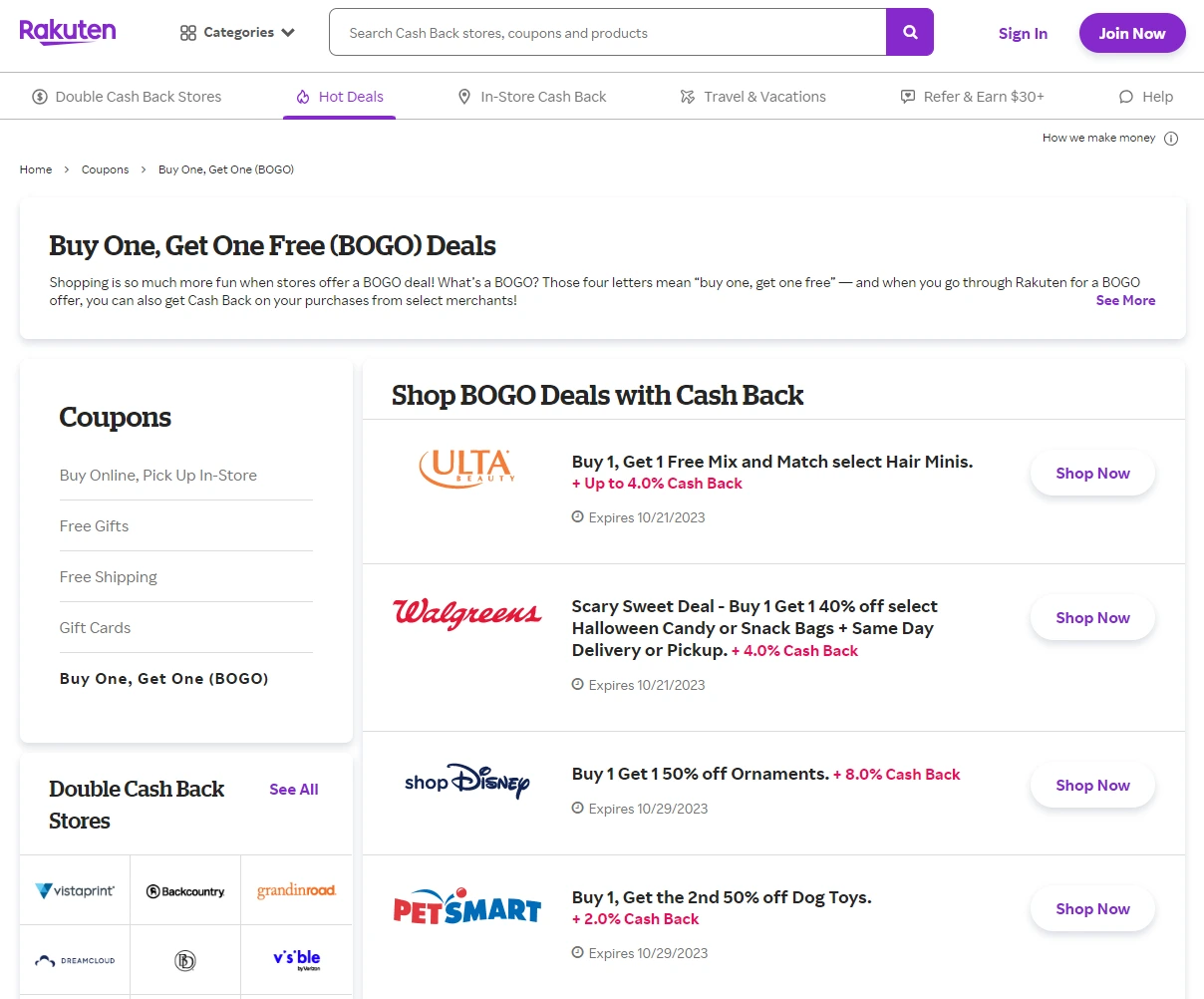Click the clock icon on PetSmart expiry

click(x=577, y=952)
